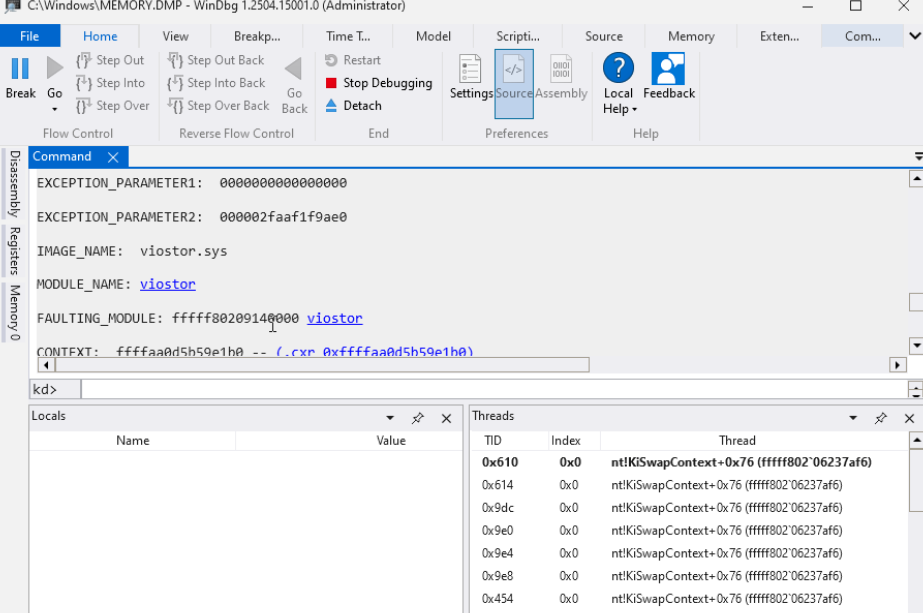Click the Locals Value column header
This screenshot has height=613, width=923.
[x=391, y=440]
